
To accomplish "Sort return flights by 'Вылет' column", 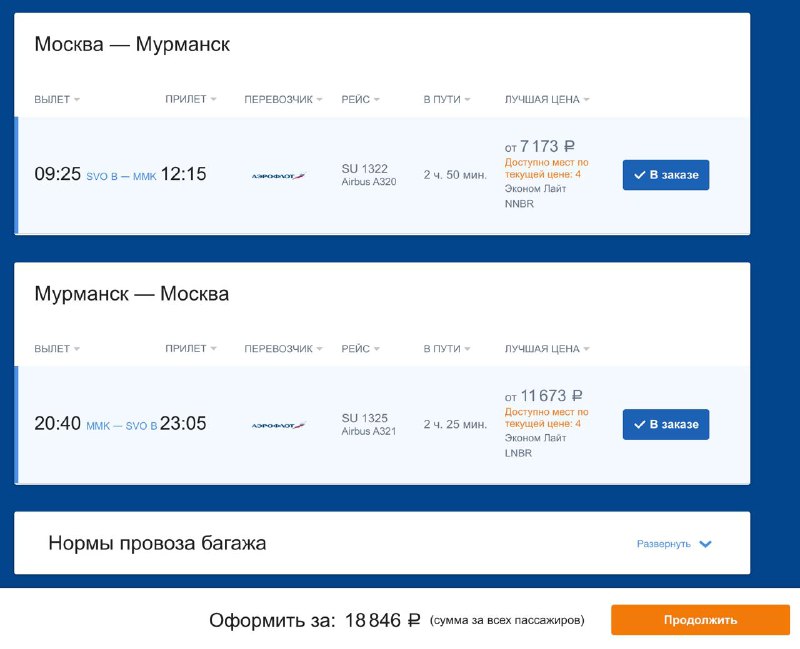I will point(57,349).
